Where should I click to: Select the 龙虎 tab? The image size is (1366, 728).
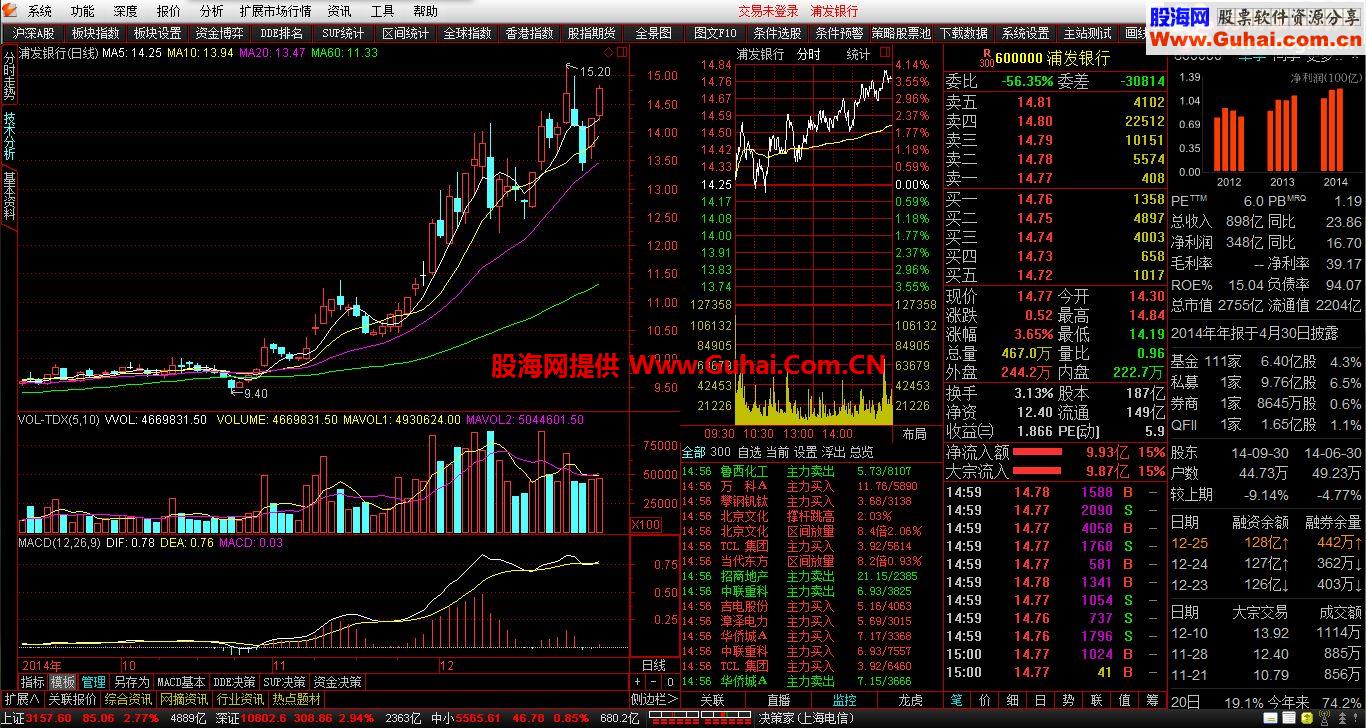click(910, 700)
